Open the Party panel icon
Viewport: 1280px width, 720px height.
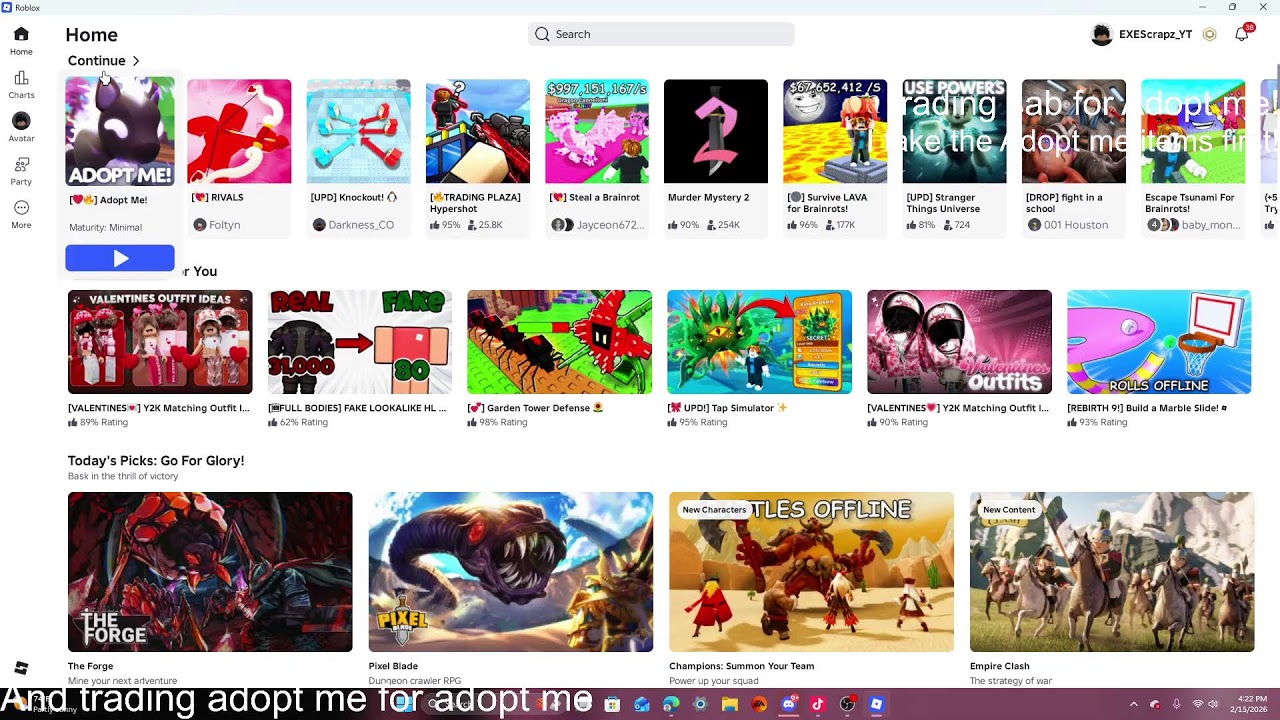pyautogui.click(x=21, y=164)
